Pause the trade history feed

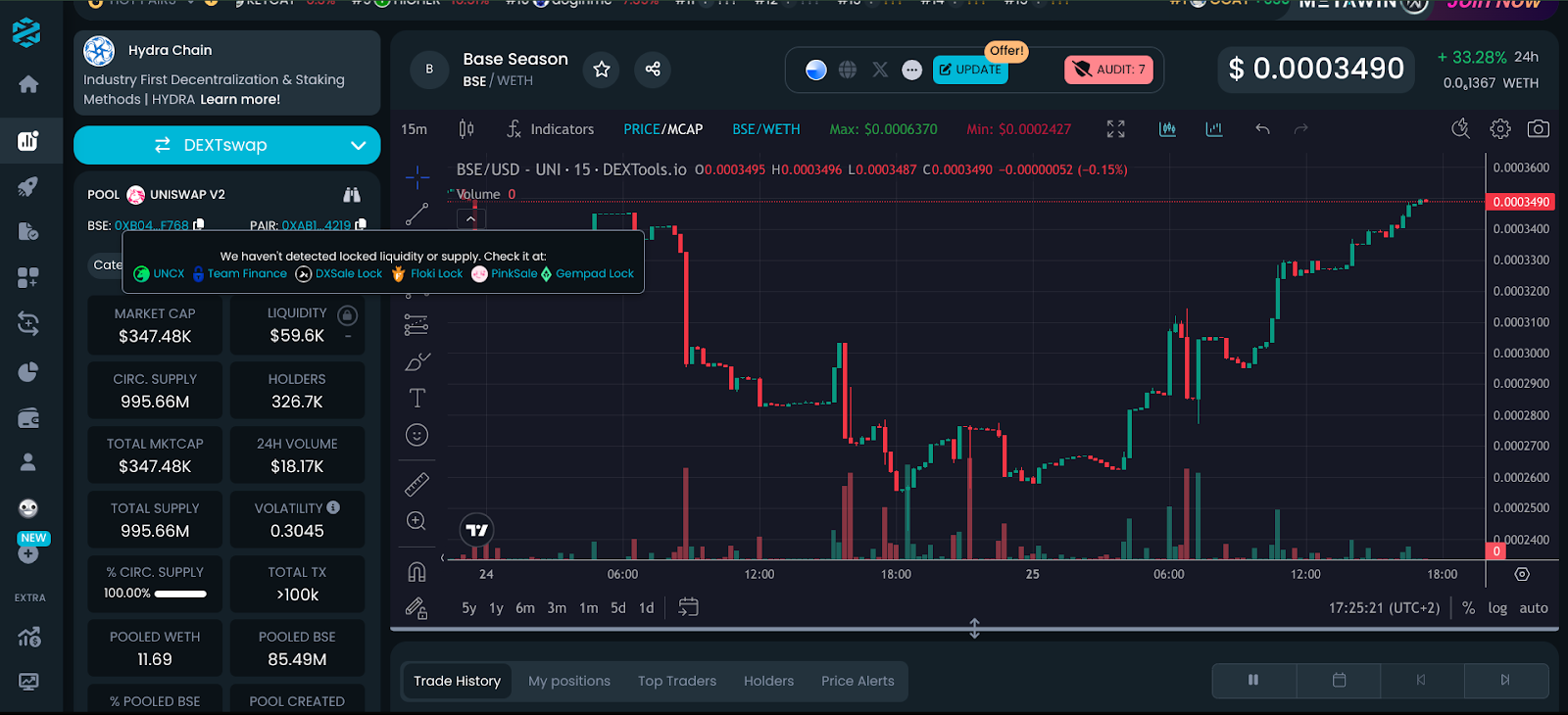pyautogui.click(x=1253, y=680)
